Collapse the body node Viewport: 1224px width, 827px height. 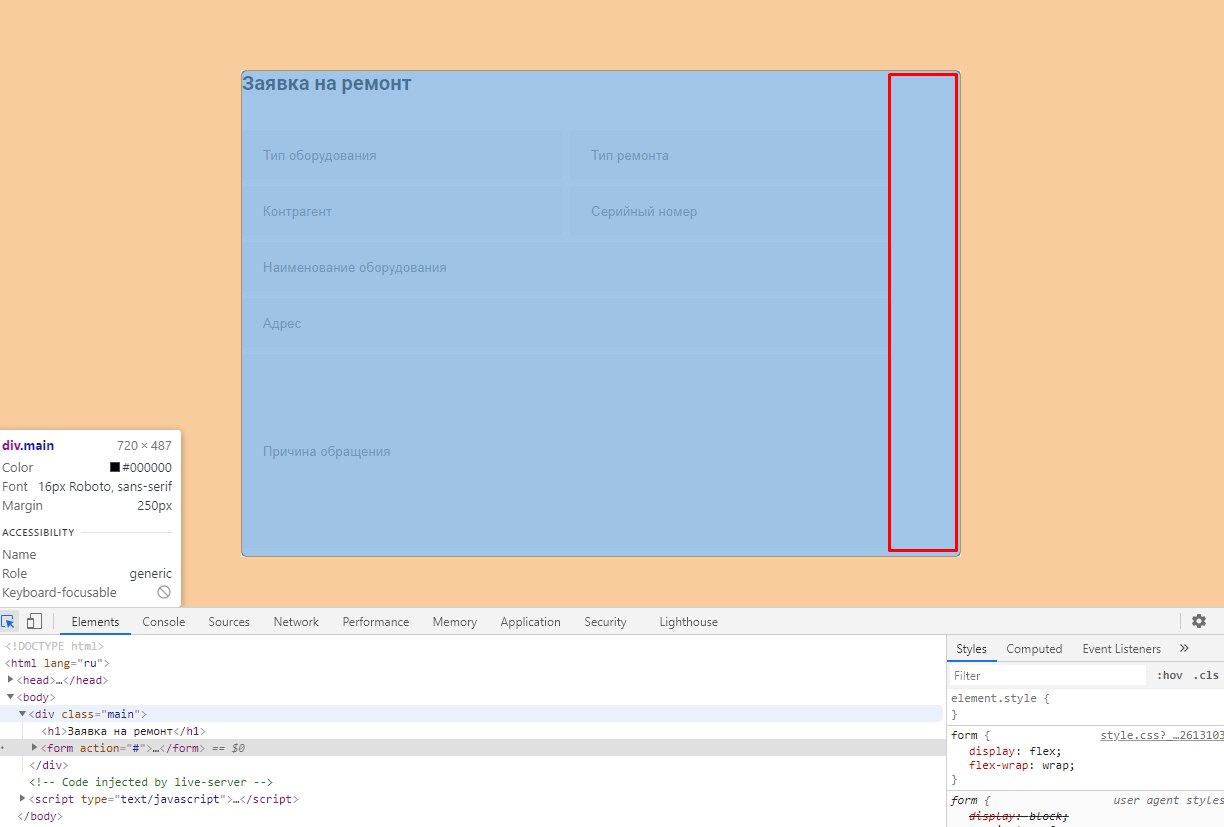[10, 696]
